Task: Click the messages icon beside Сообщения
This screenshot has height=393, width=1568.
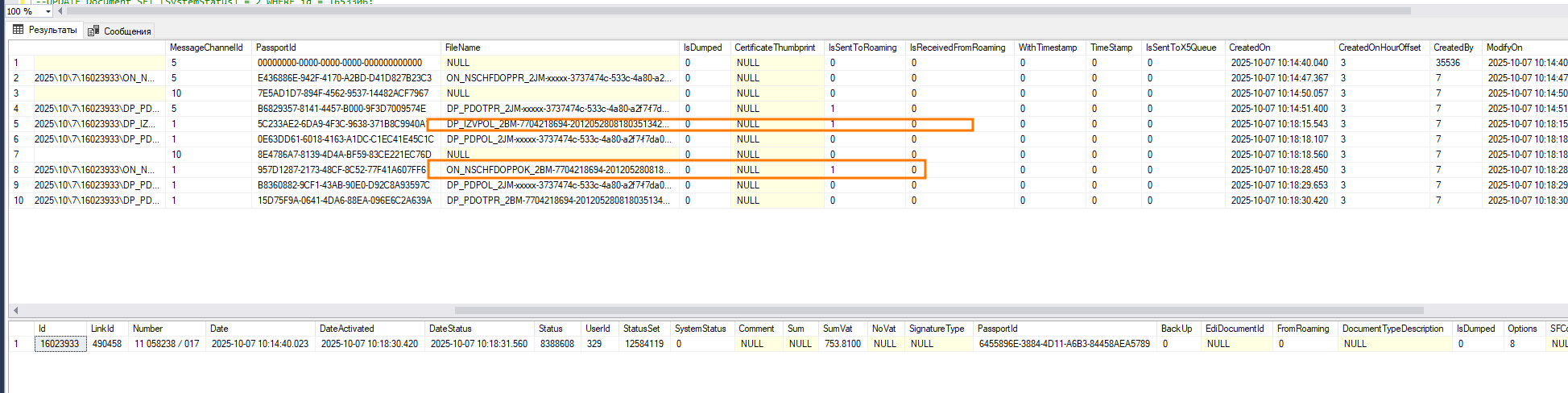Action: pos(93,31)
